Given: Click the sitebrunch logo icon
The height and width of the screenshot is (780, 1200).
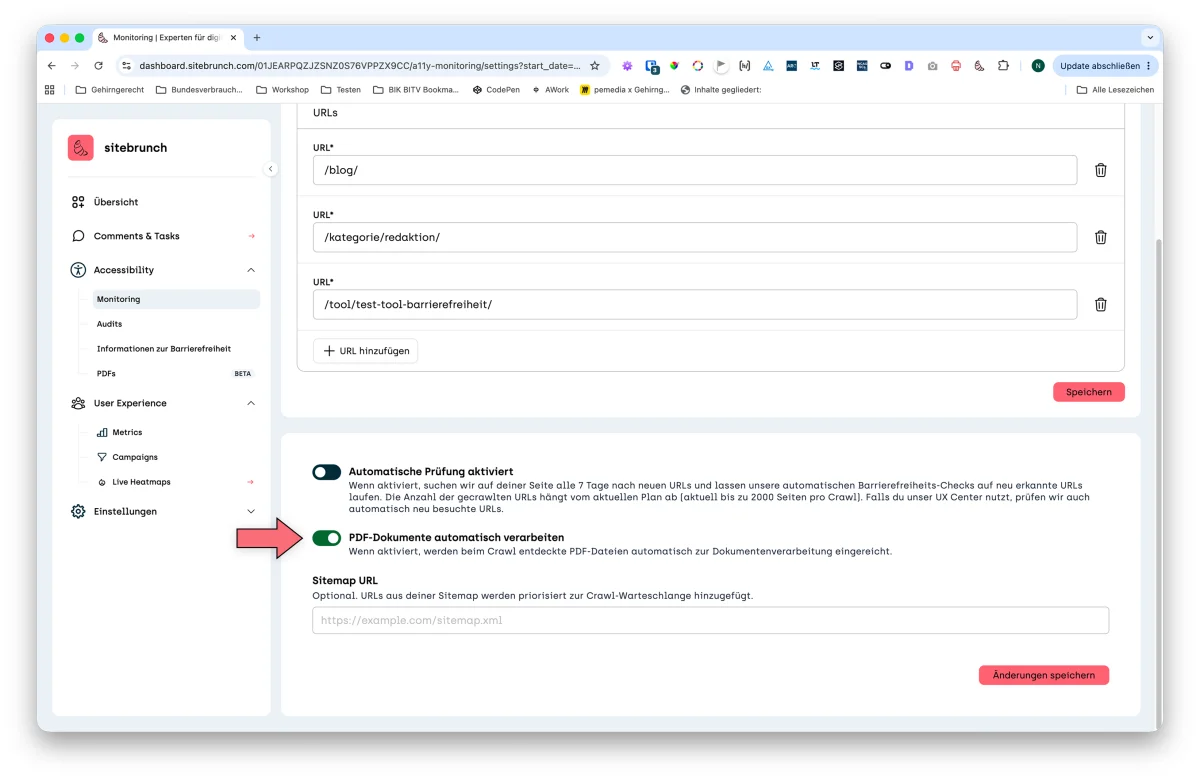Looking at the screenshot, I should tap(81, 148).
